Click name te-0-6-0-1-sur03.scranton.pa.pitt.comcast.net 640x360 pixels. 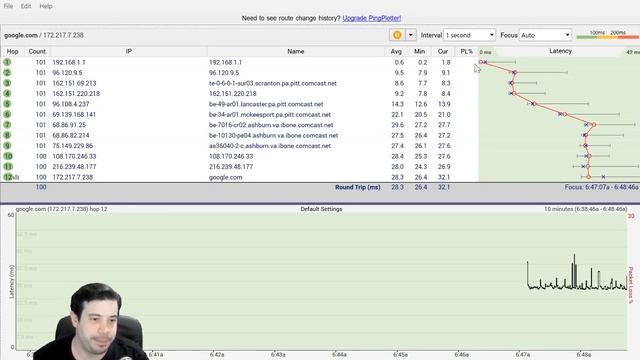[273, 83]
